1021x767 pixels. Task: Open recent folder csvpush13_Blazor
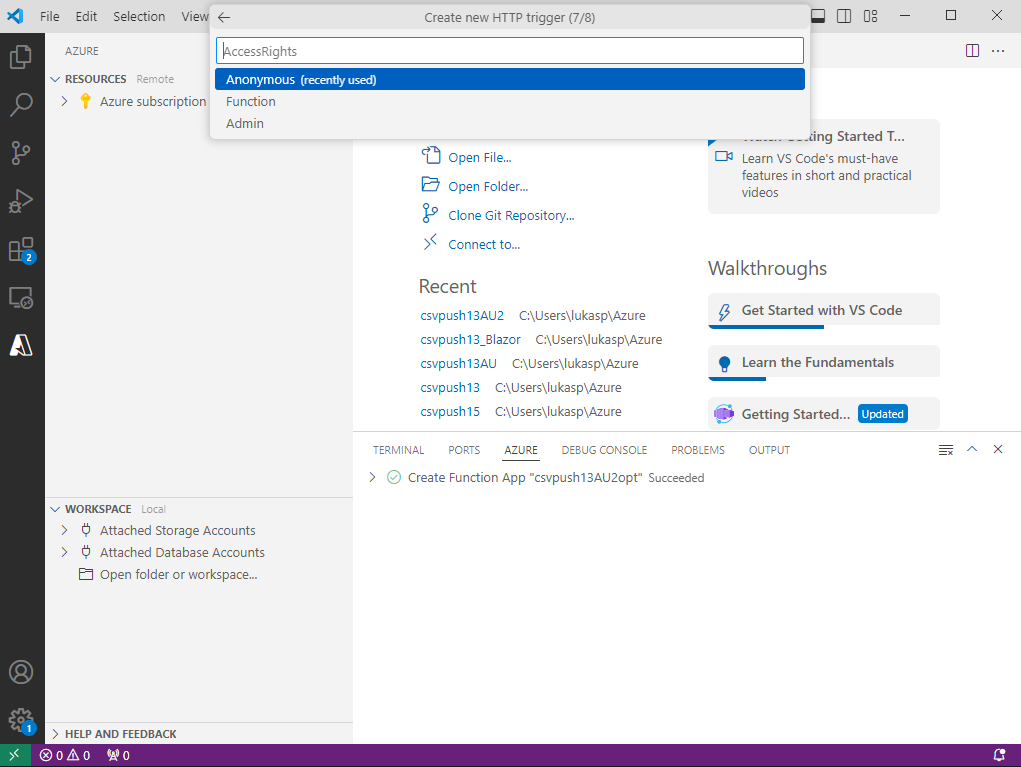click(x=470, y=340)
